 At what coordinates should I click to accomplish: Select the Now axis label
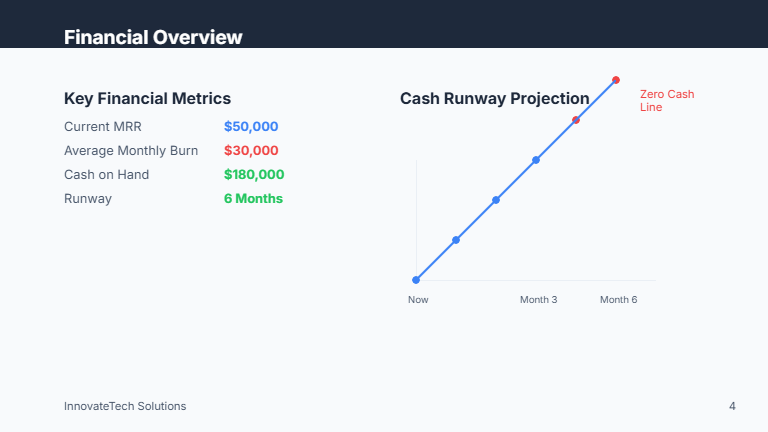pyautogui.click(x=418, y=300)
